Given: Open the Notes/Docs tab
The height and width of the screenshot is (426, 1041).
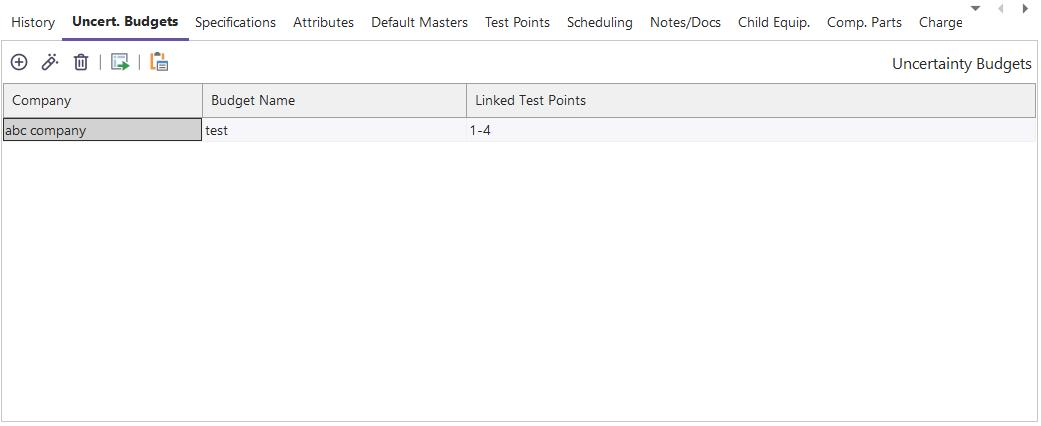Looking at the screenshot, I should (685, 22).
